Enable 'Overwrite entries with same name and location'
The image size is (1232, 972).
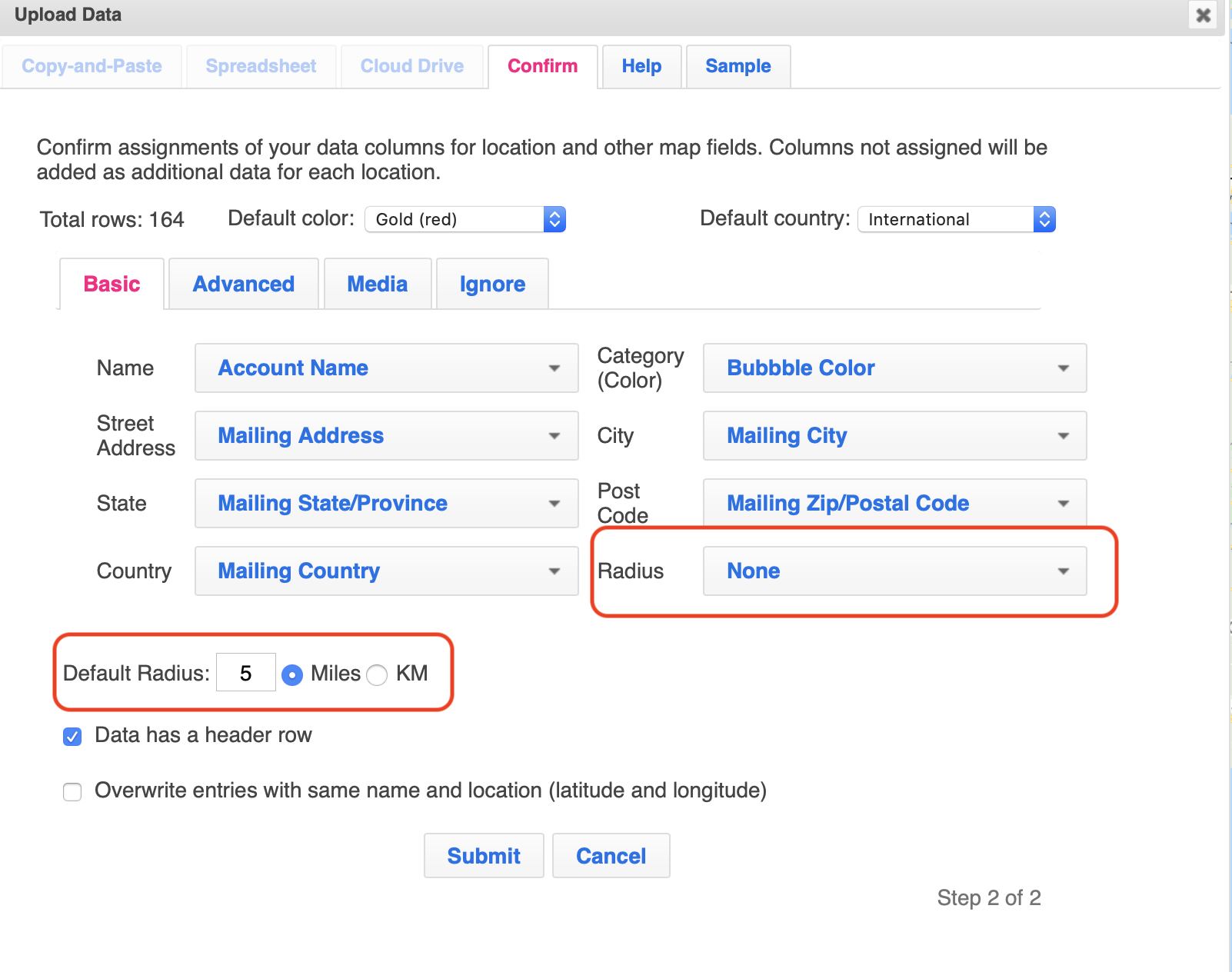[72, 791]
